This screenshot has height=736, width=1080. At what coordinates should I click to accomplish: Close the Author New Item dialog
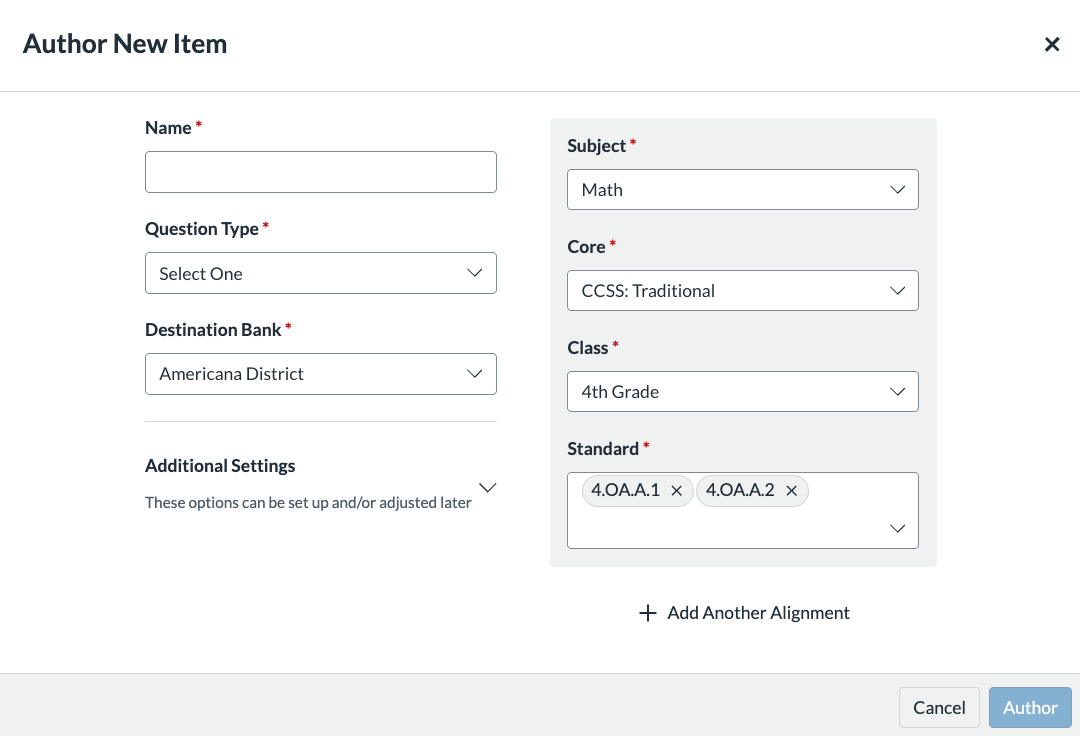pos(1052,44)
